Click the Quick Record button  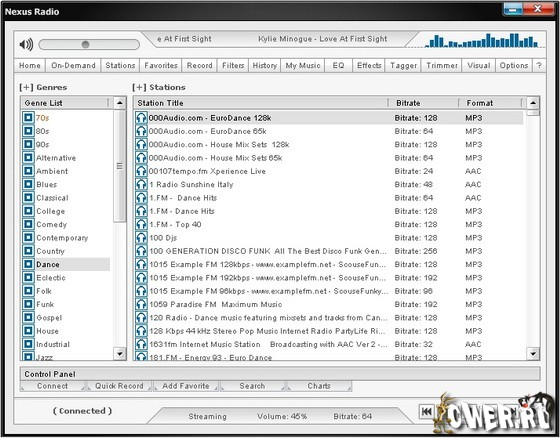click(x=119, y=386)
